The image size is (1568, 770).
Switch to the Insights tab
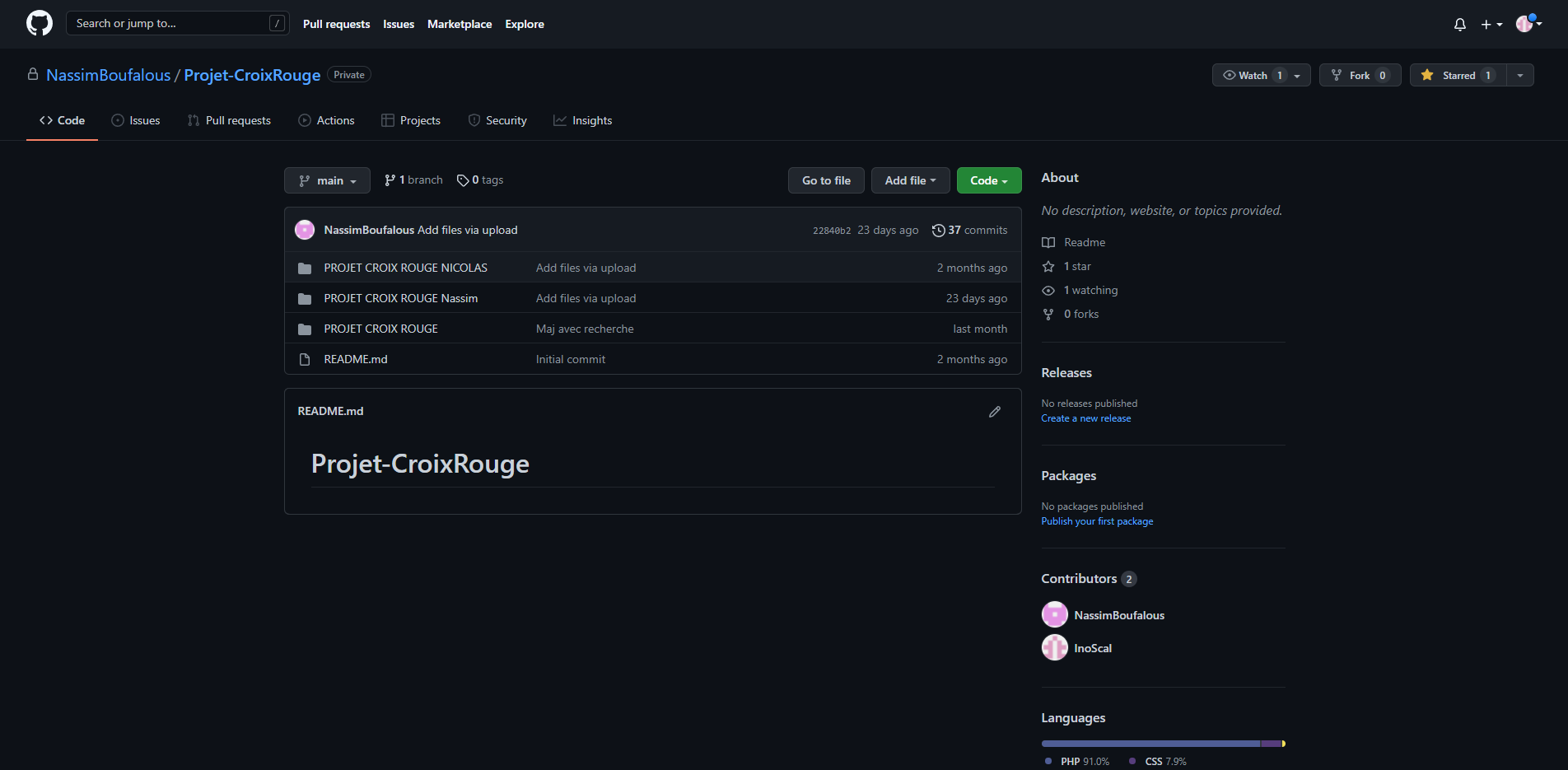tap(583, 120)
